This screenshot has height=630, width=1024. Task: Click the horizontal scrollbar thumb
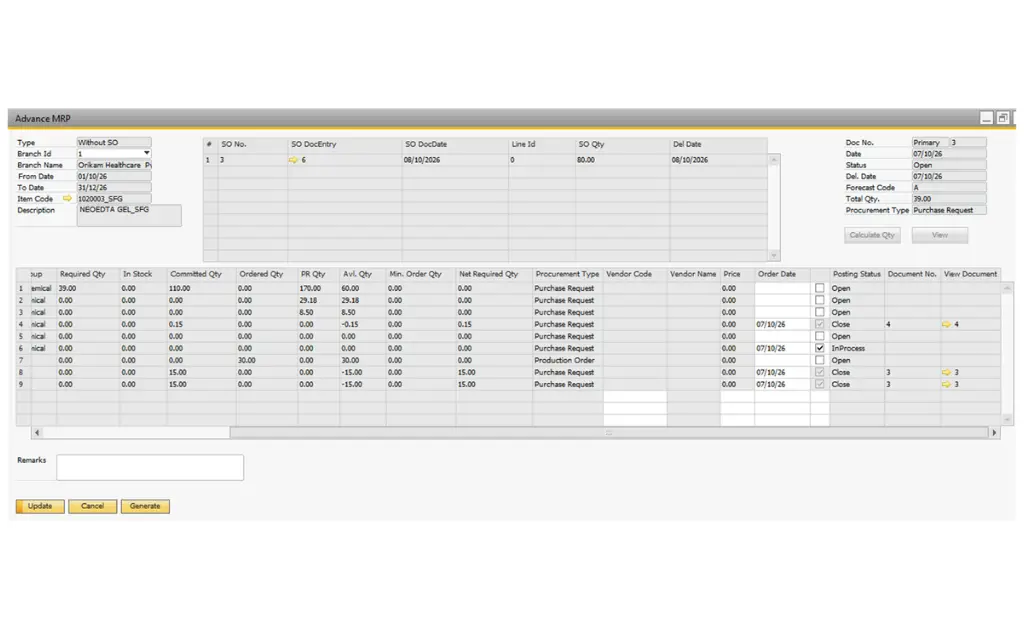point(609,432)
